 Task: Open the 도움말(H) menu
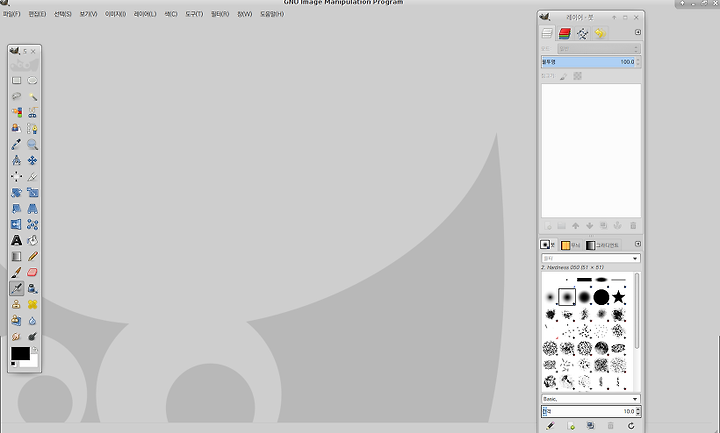[x=272, y=14]
